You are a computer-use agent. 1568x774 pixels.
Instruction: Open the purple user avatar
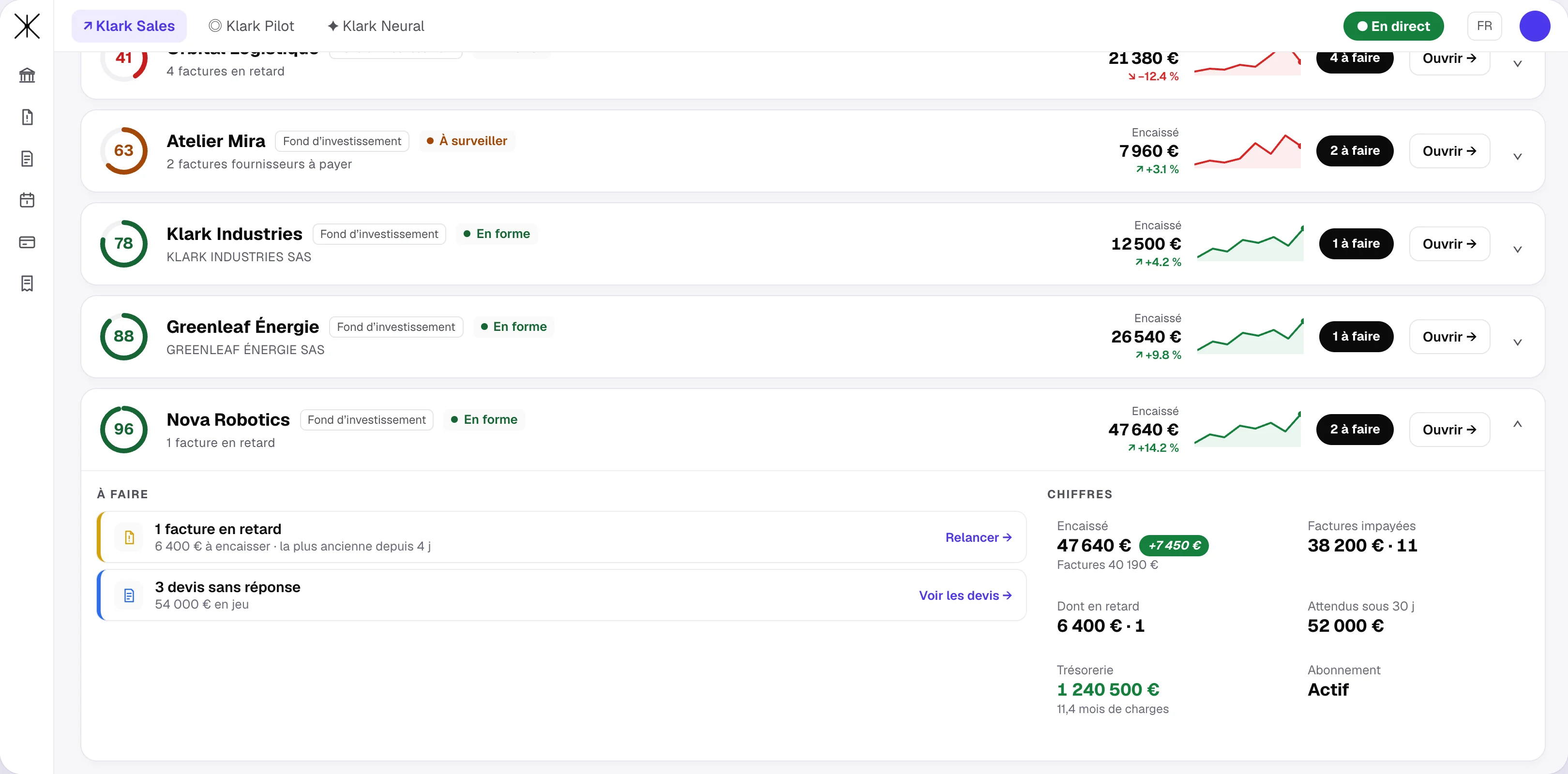click(1534, 26)
